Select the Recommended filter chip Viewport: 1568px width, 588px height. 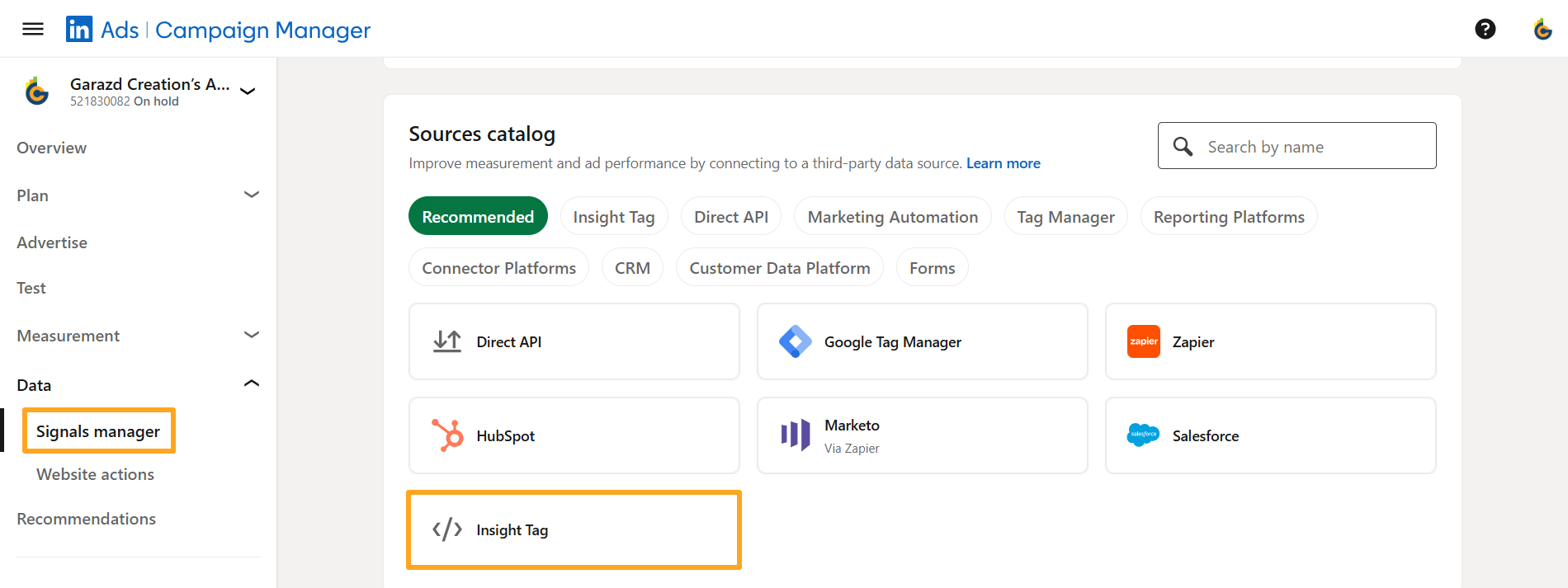click(x=478, y=217)
